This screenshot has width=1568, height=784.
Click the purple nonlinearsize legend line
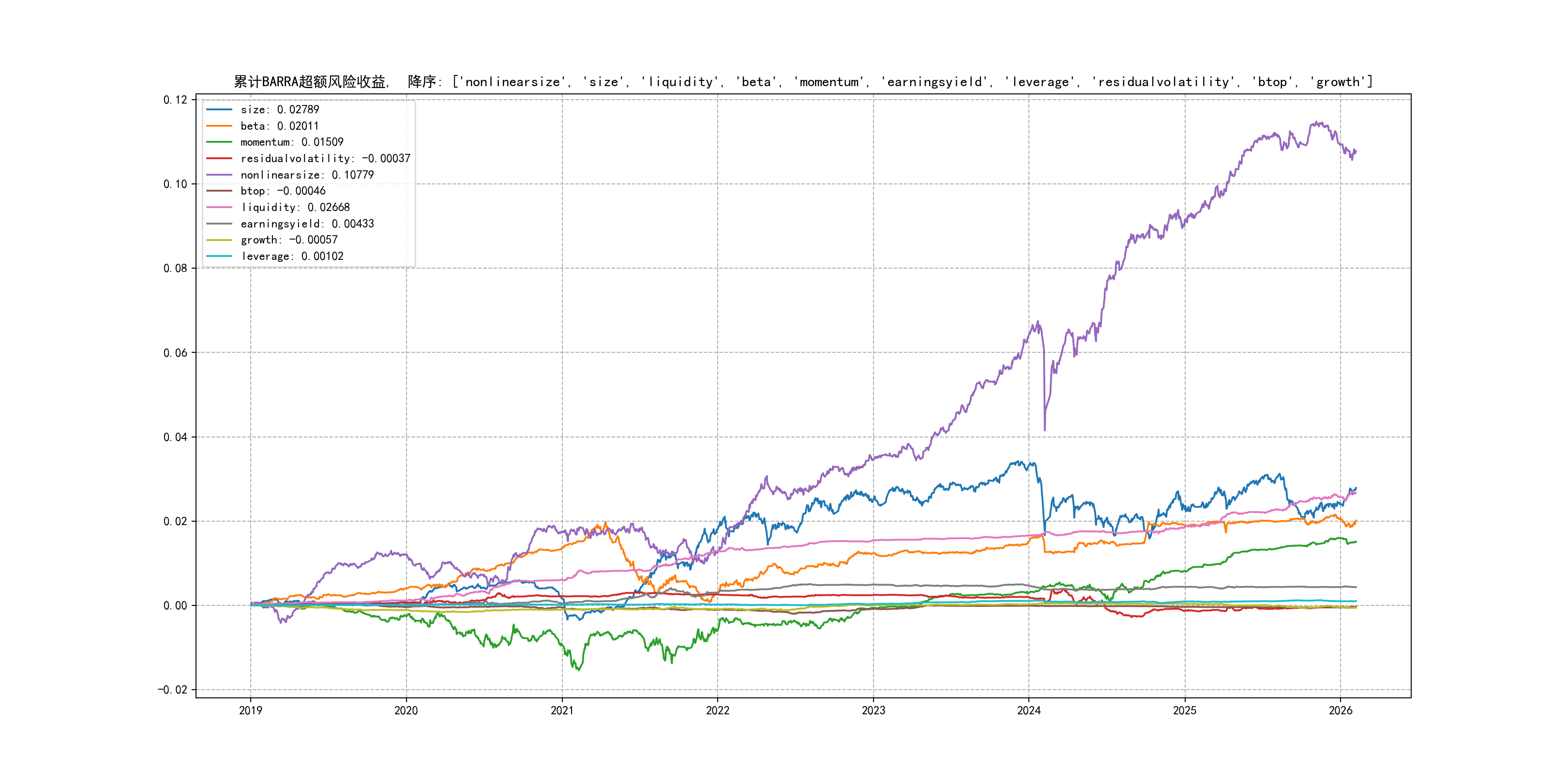point(219,175)
